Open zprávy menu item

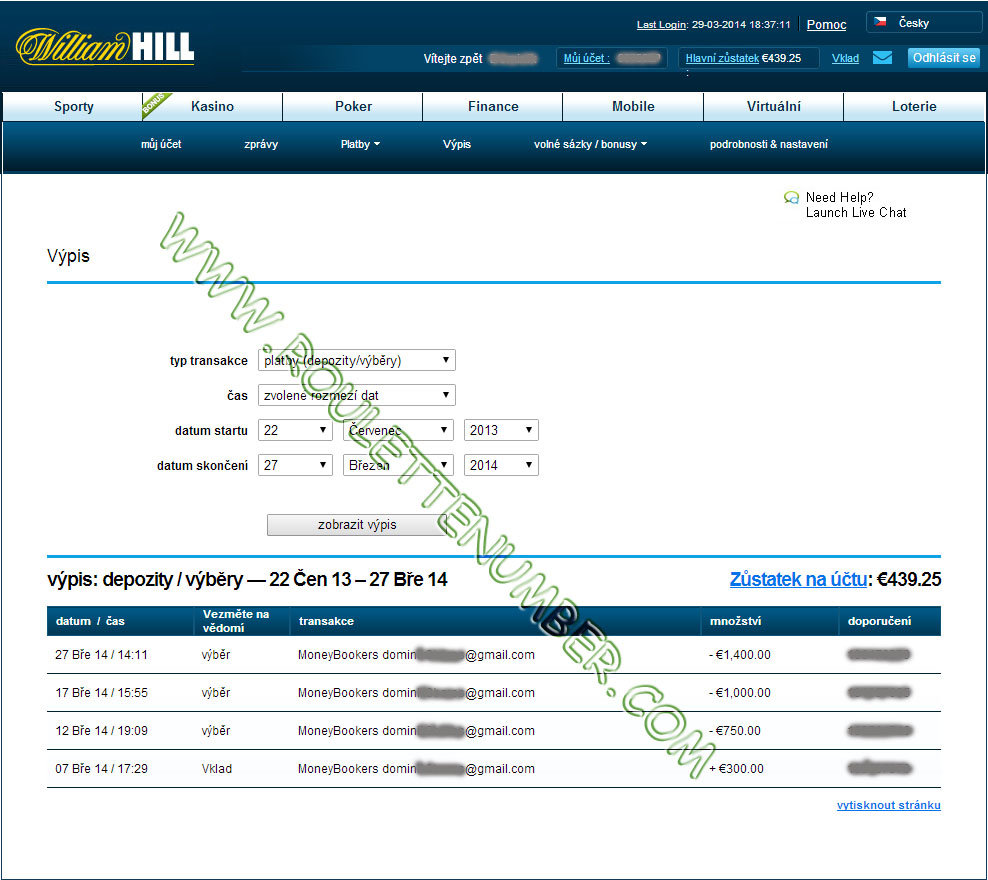[x=261, y=144]
